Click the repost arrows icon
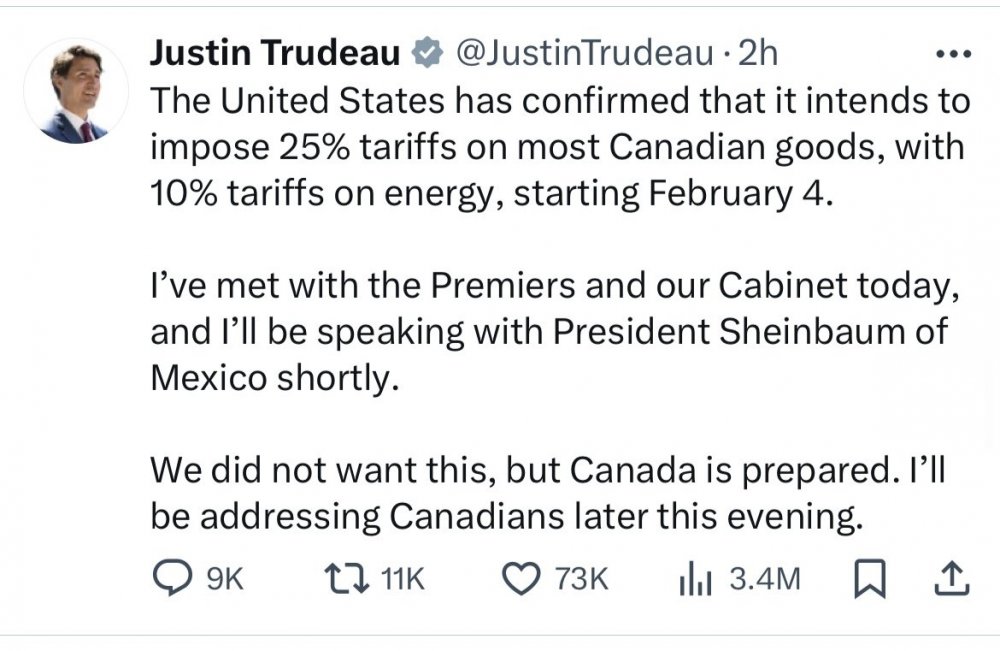Screen dimensions: 1000x651 (x=345, y=580)
